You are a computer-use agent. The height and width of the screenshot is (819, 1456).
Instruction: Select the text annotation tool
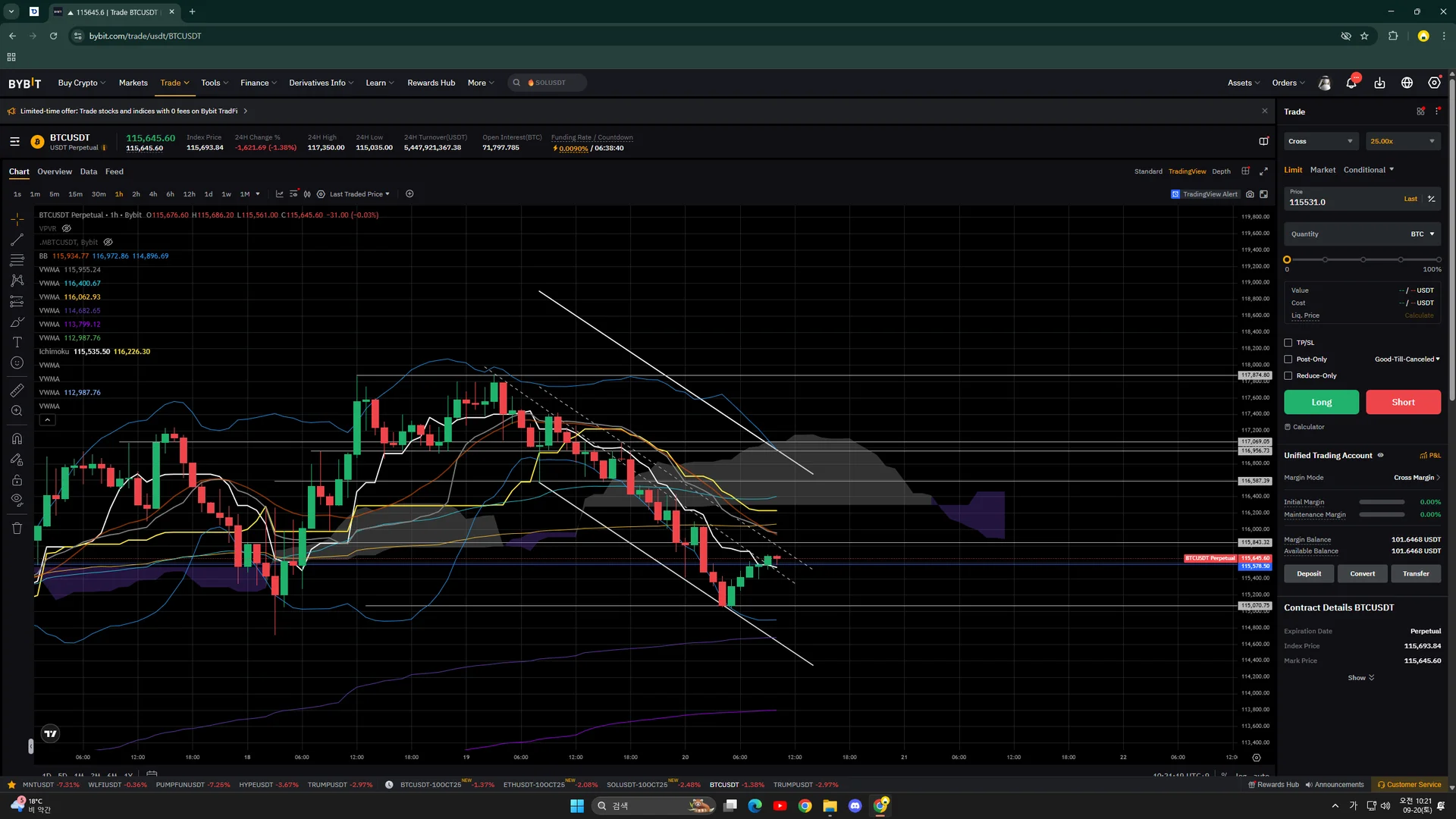pos(17,343)
